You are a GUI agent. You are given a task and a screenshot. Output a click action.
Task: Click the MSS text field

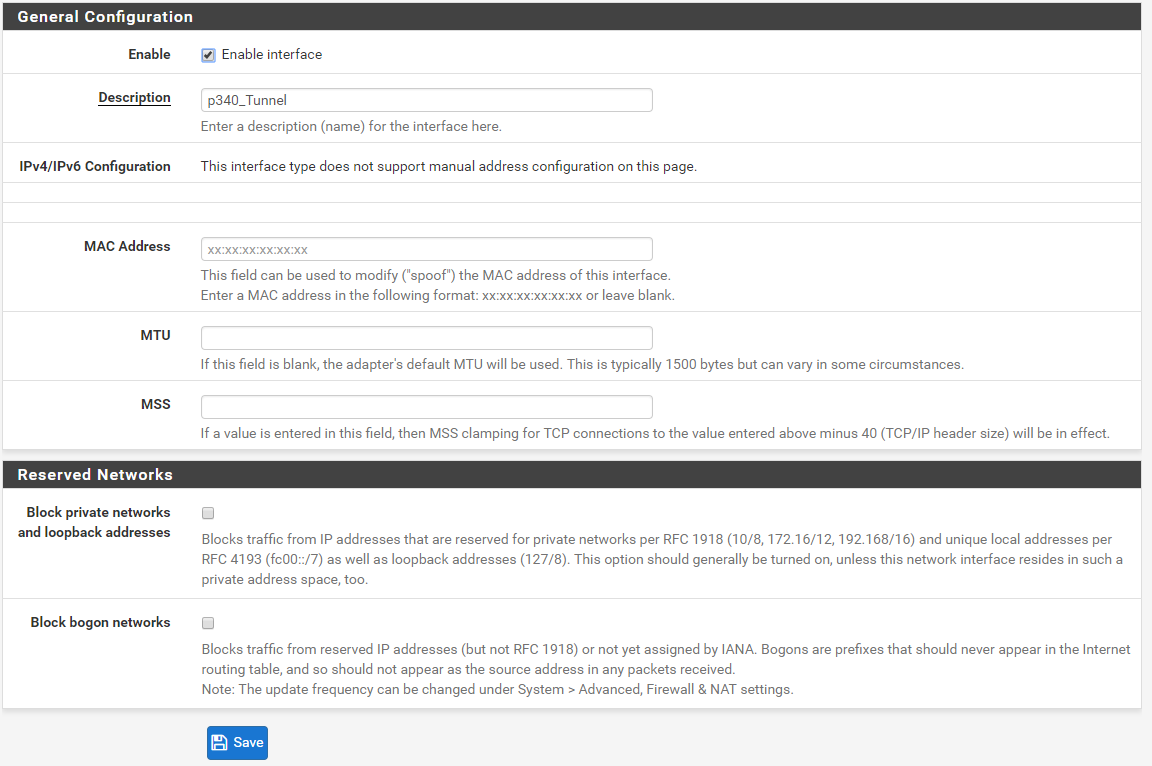pos(426,407)
